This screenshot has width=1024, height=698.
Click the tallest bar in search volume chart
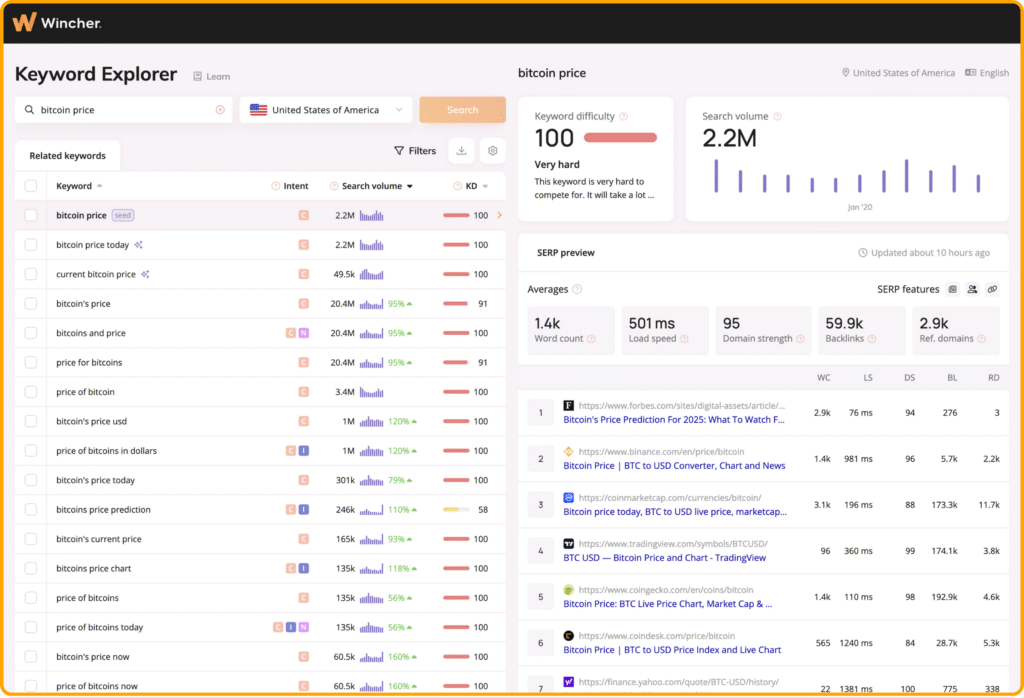(906, 176)
